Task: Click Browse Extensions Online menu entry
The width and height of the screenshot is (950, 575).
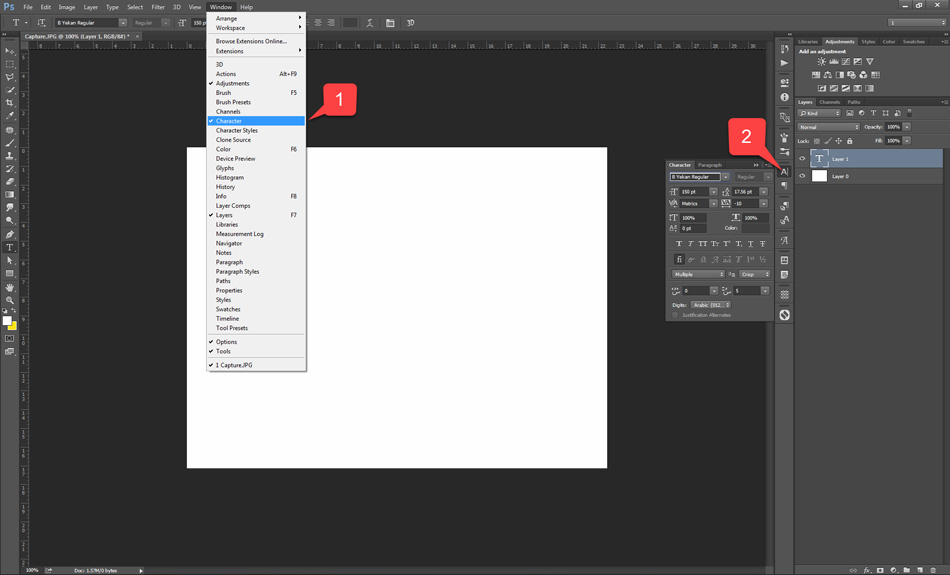Action: [x=251, y=41]
